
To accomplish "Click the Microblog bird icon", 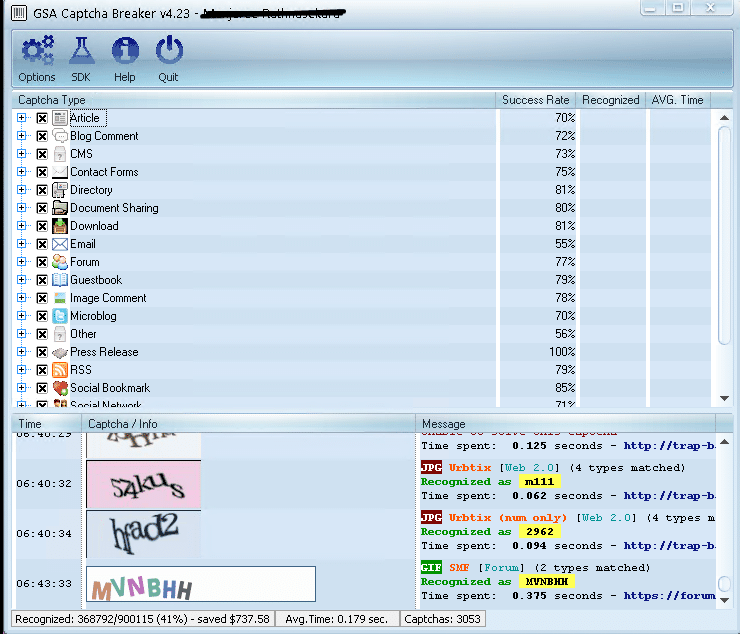I will pyautogui.click(x=60, y=316).
